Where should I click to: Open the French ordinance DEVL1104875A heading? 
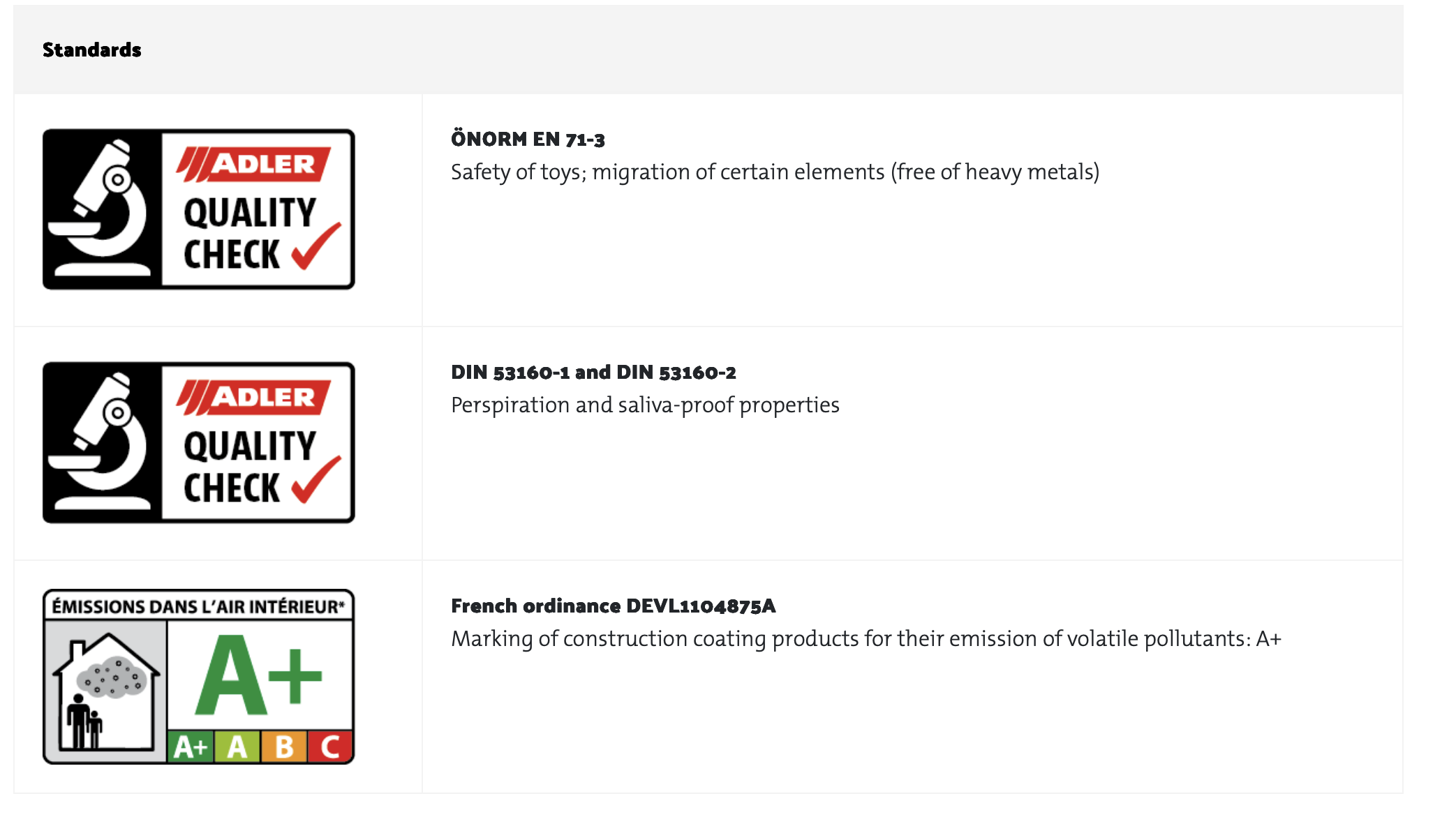[613, 606]
